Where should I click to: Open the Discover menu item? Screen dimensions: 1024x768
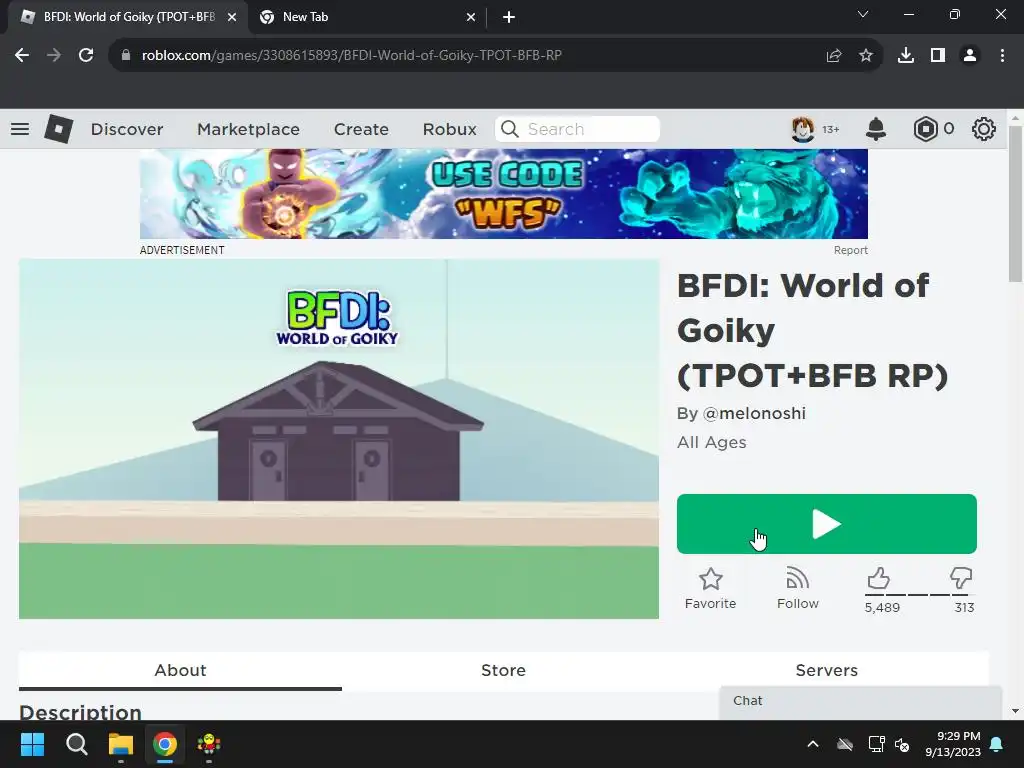(127, 129)
